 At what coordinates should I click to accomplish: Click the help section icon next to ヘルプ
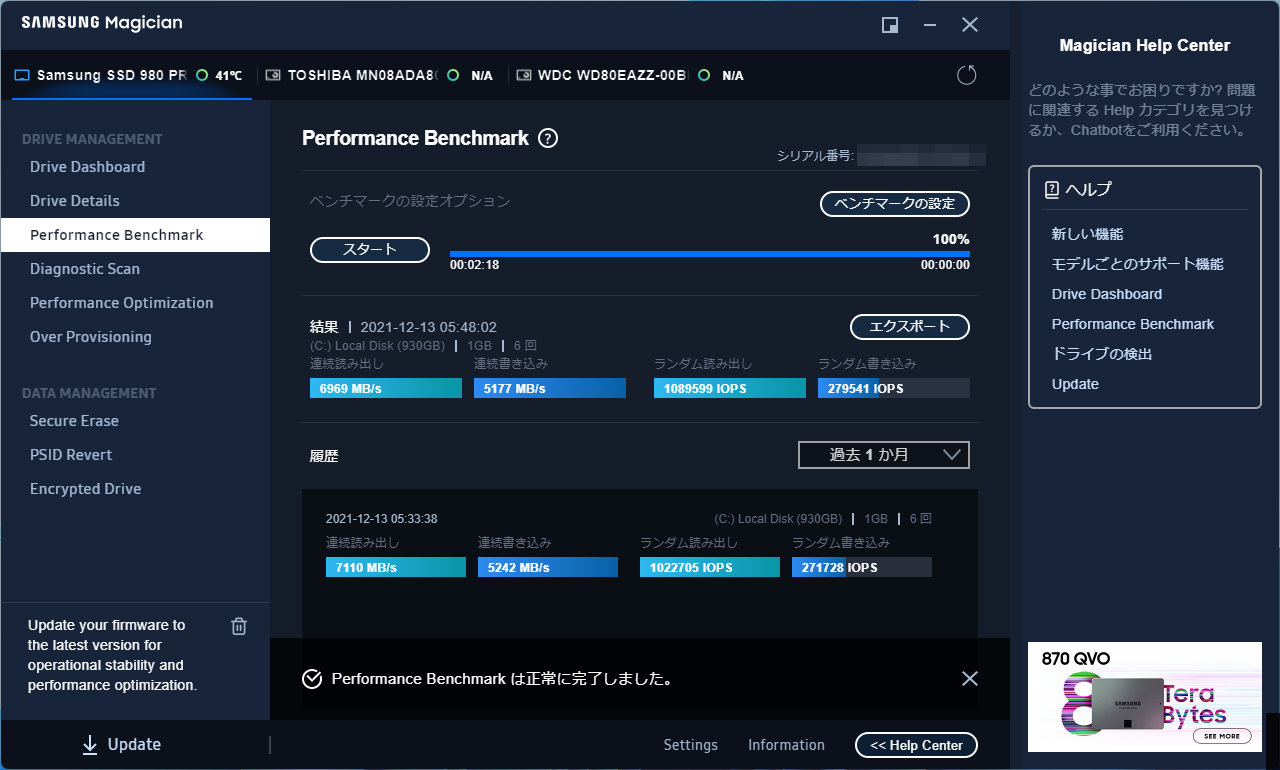pos(1051,189)
